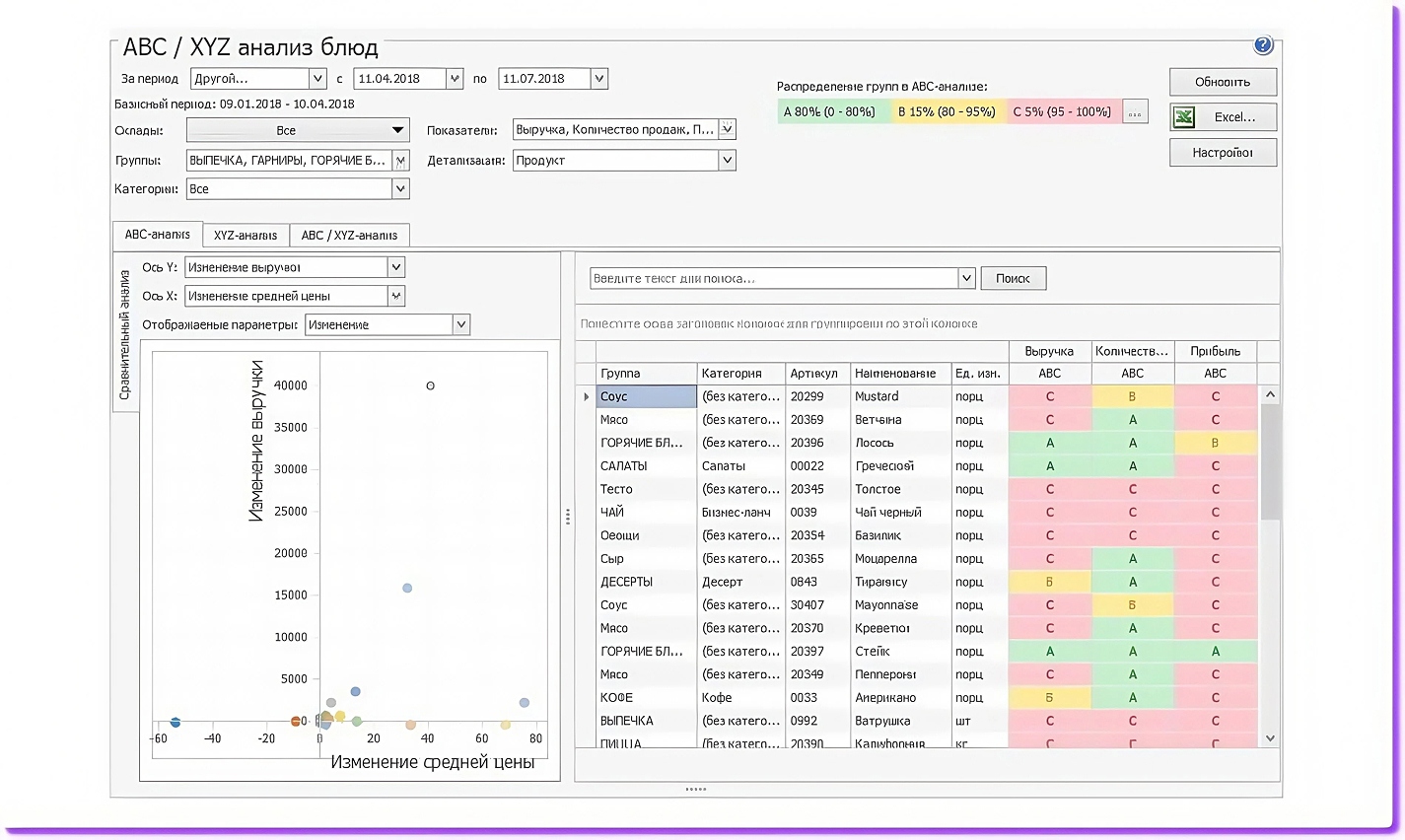Open ABC group distribution settings ellipsis button
Screen dimensions: 1405x840
tap(1135, 112)
